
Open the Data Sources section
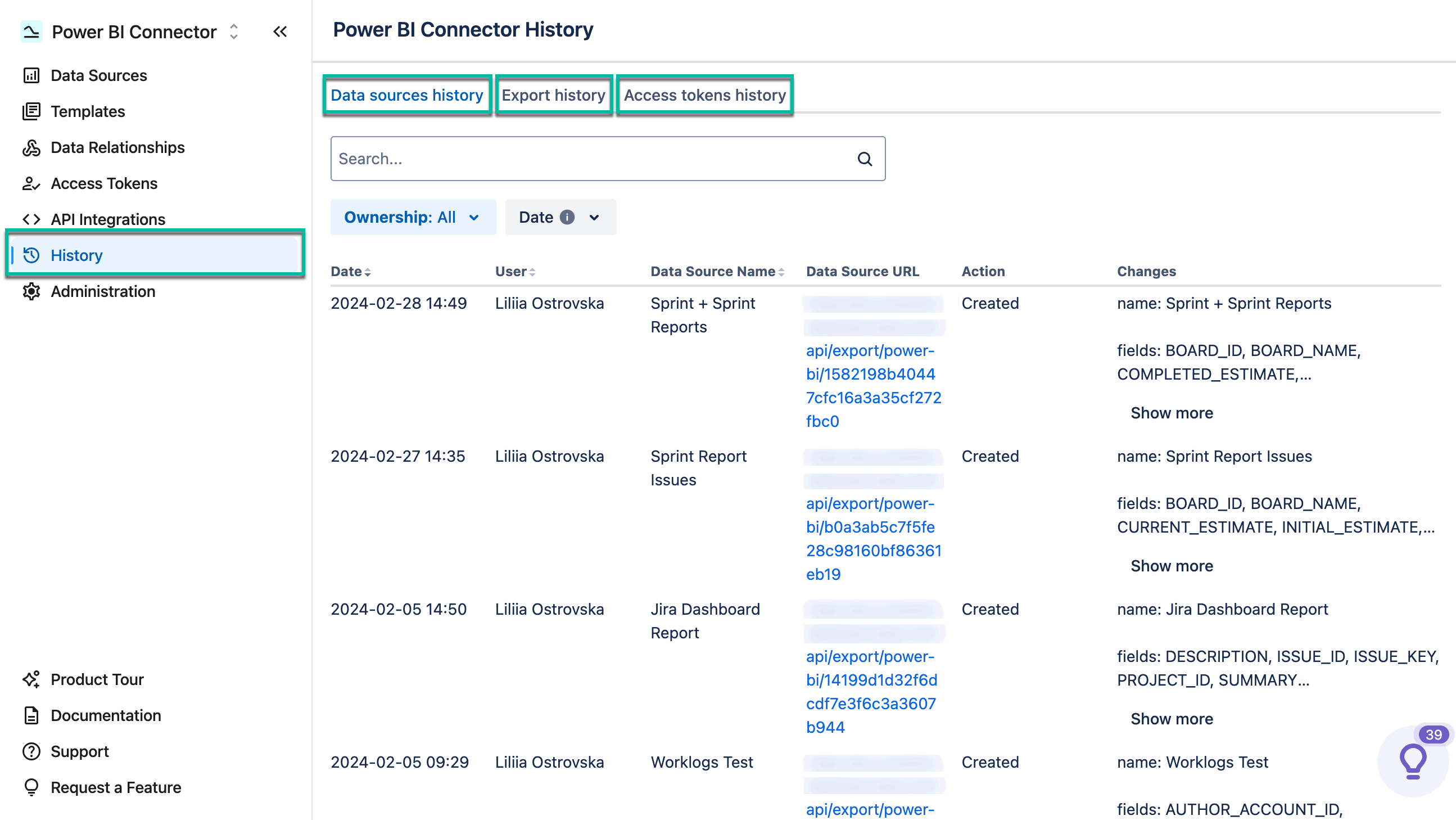coord(32,75)
